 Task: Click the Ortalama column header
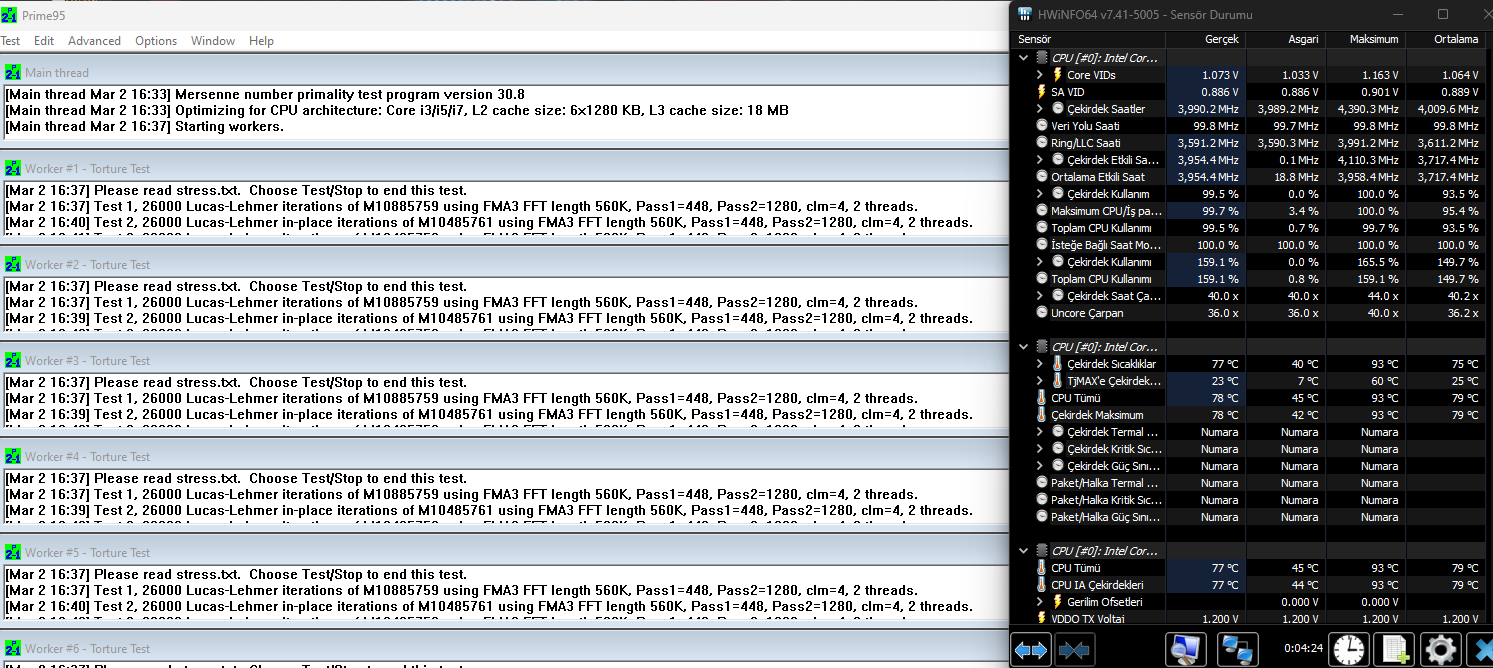point(1445,39)
